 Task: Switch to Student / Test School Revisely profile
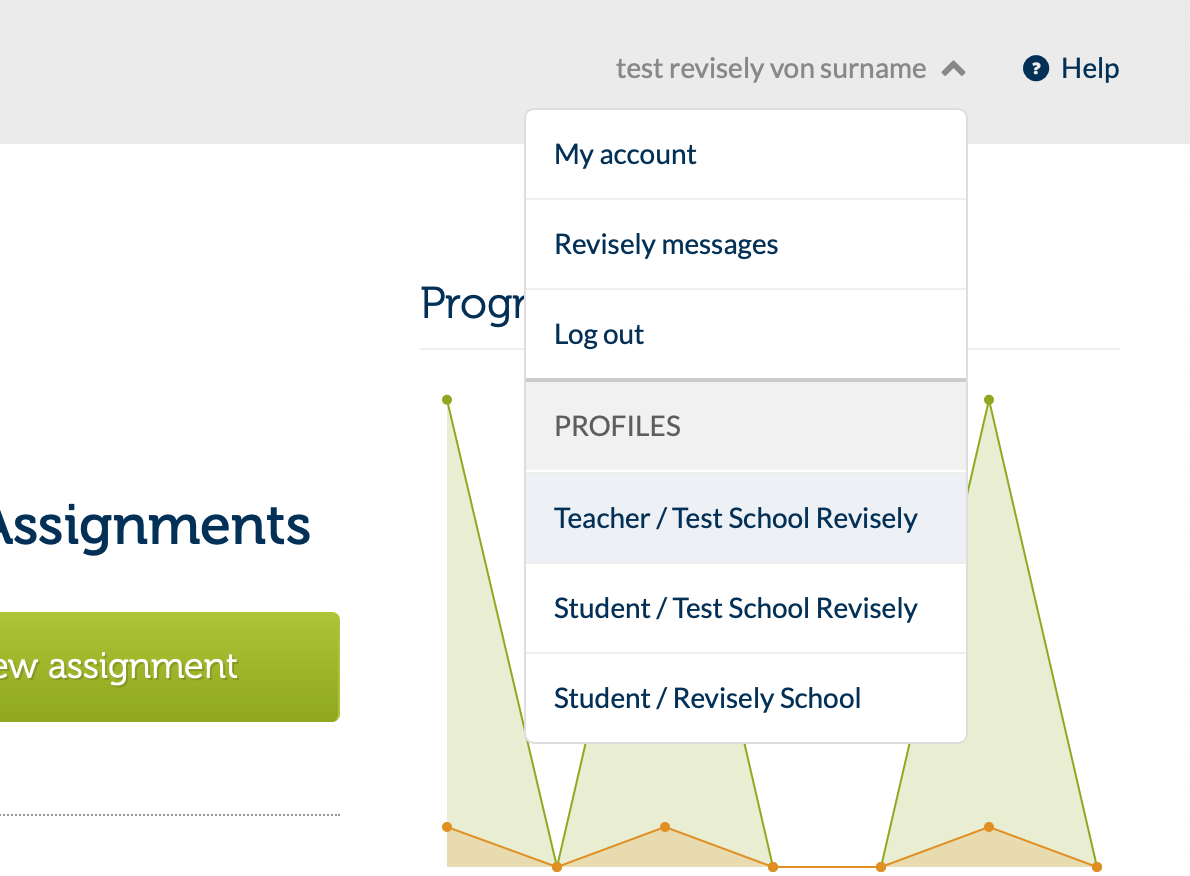click(x=735, y=608)
